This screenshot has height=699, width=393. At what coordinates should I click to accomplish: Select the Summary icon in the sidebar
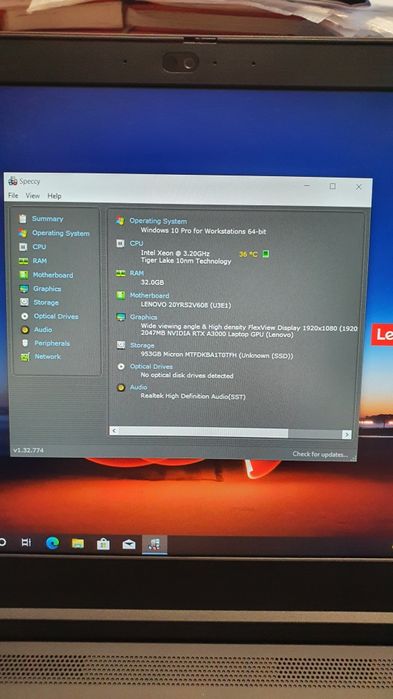click(23, 219)
